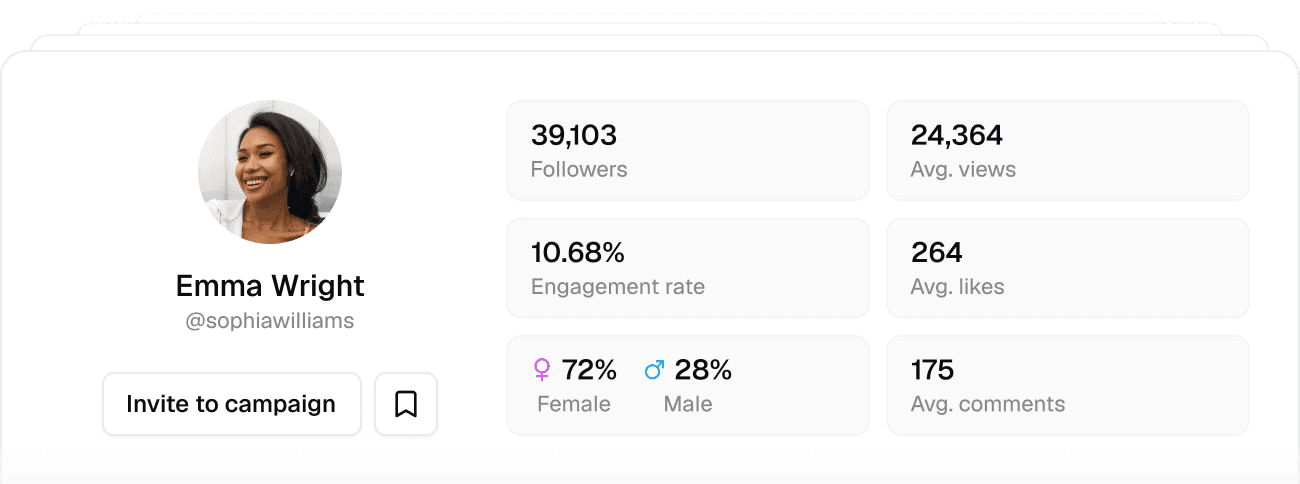
Task: Select the 39,103 Followers card
Action: [x=688, y=151]
